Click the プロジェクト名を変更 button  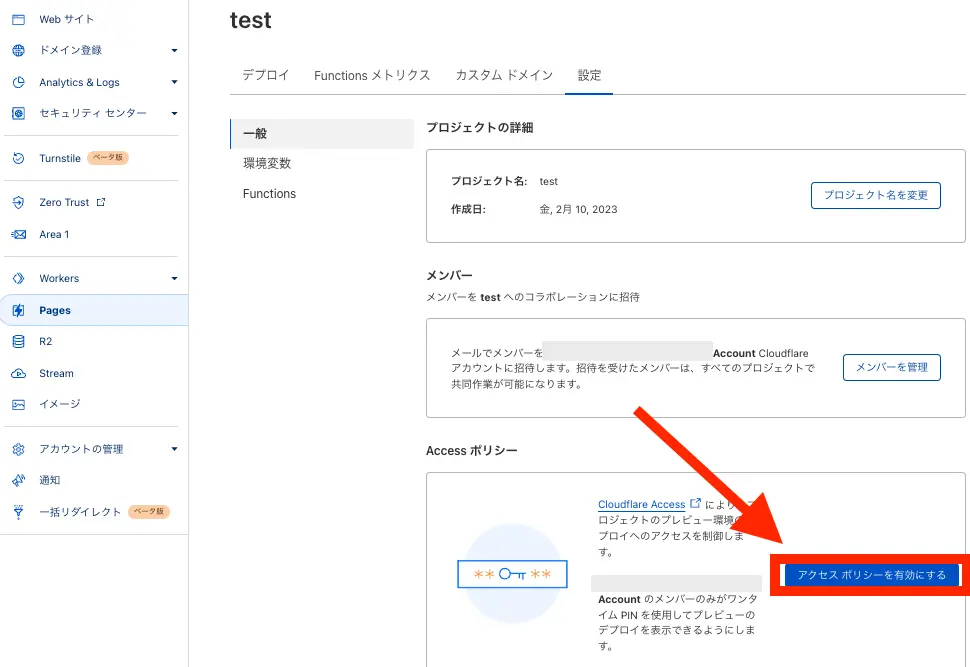pyautogui.click(x=876, y=195)
